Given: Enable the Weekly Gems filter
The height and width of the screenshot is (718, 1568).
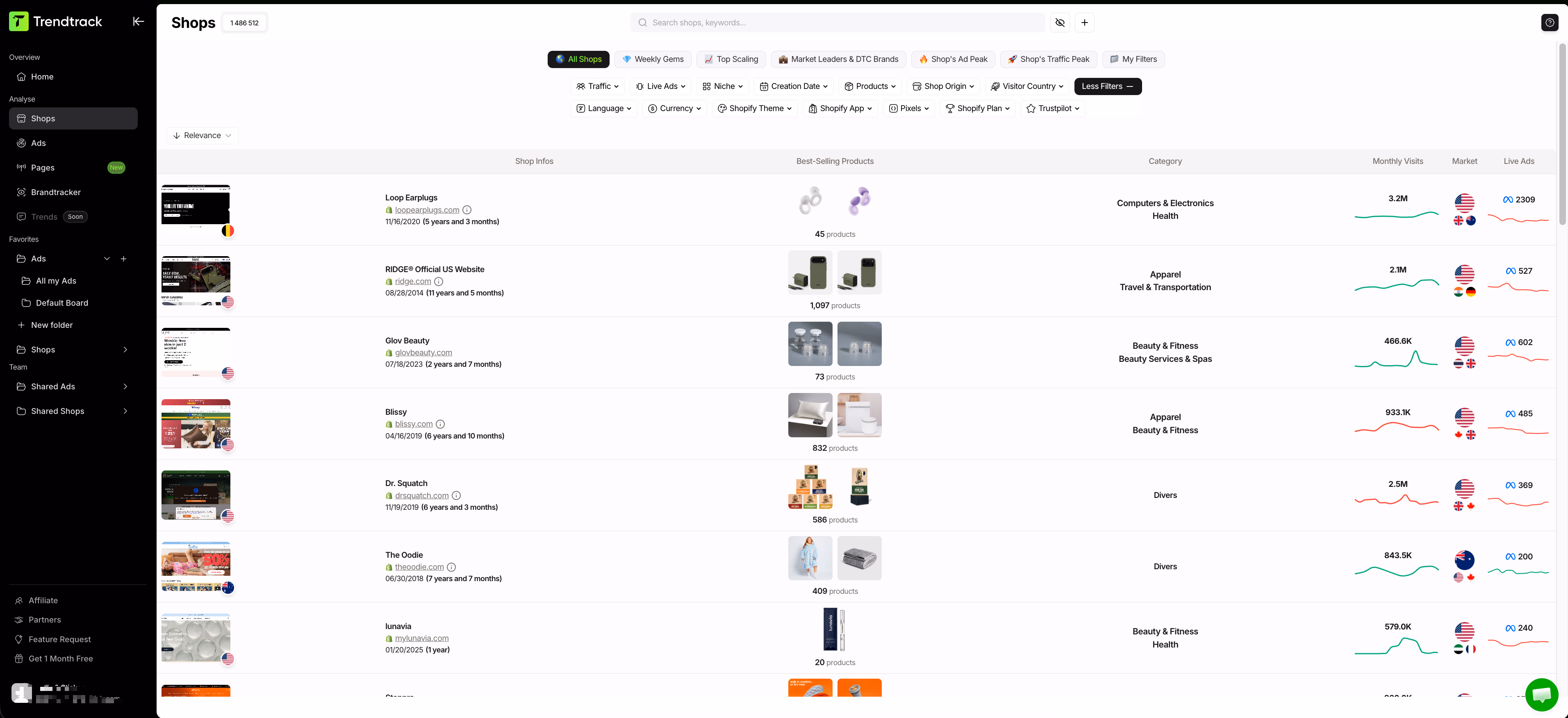Looking at the screenshot, I should tap(653, 59).
